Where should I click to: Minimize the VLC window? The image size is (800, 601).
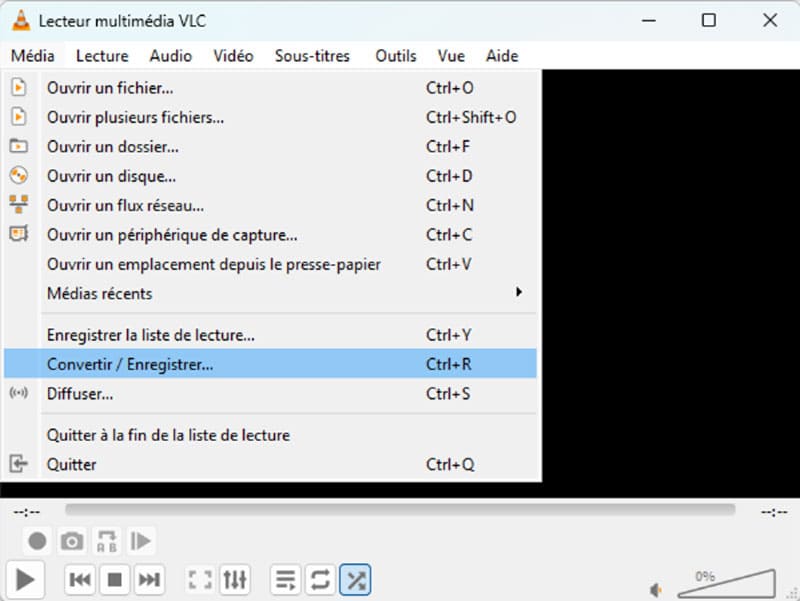coord(648,20)
